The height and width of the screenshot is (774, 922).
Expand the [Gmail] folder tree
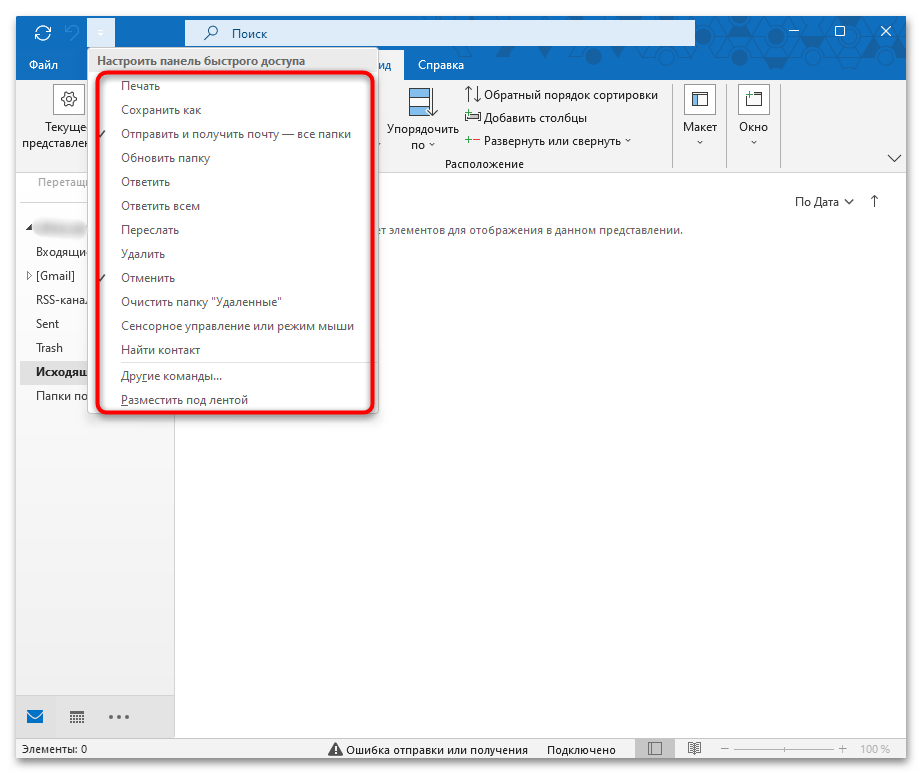pos(28,276)
